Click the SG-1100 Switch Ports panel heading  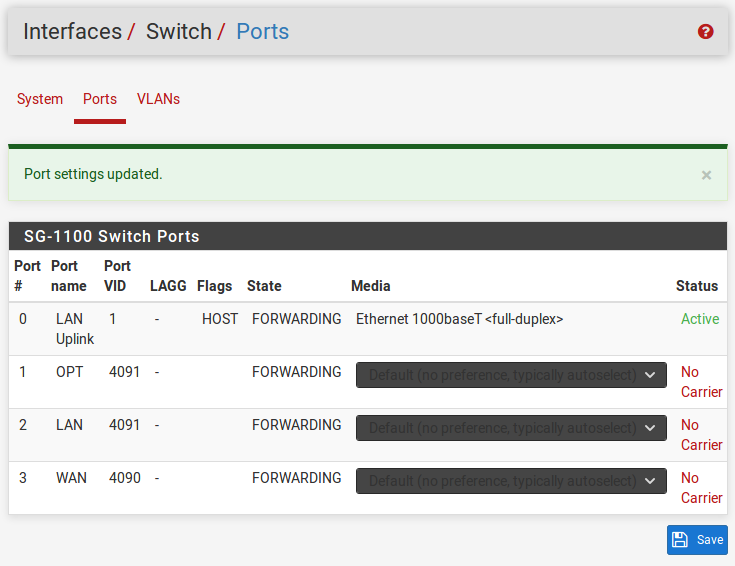coord(112,237)
